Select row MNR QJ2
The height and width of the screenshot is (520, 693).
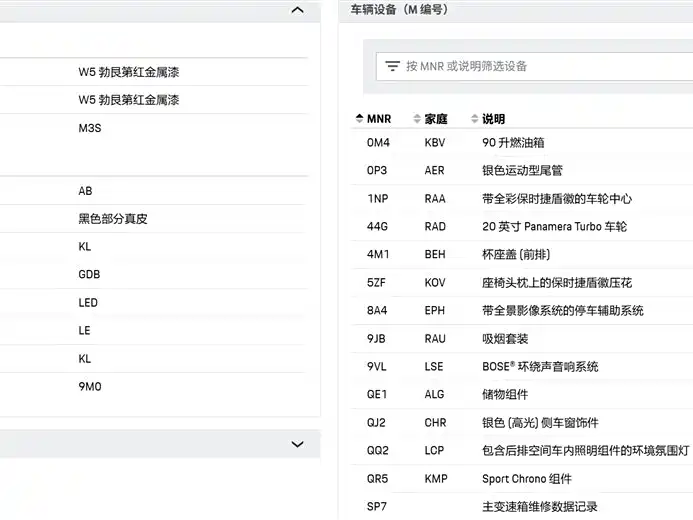click(522, 423)
